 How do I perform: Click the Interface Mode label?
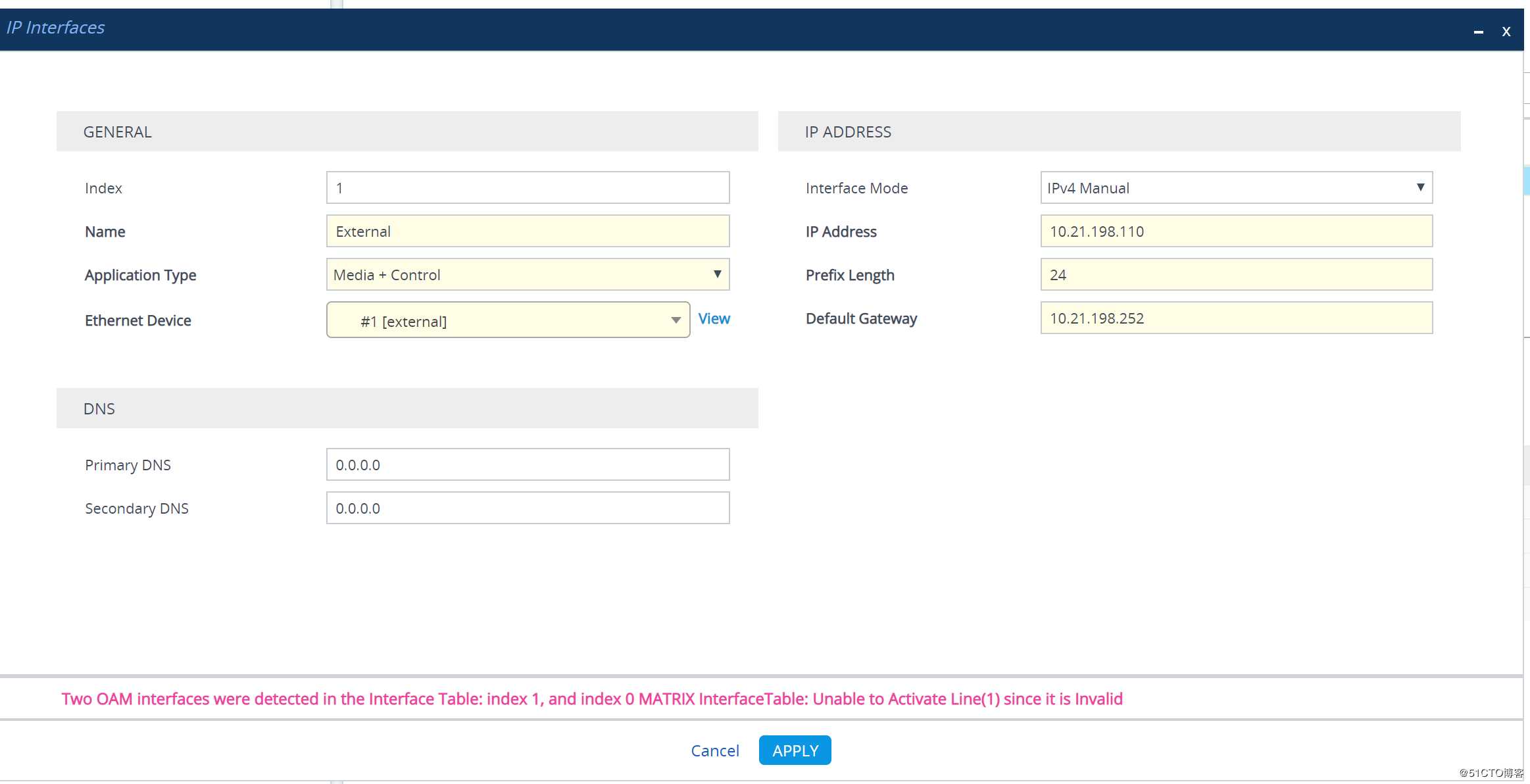pos(856,188)
